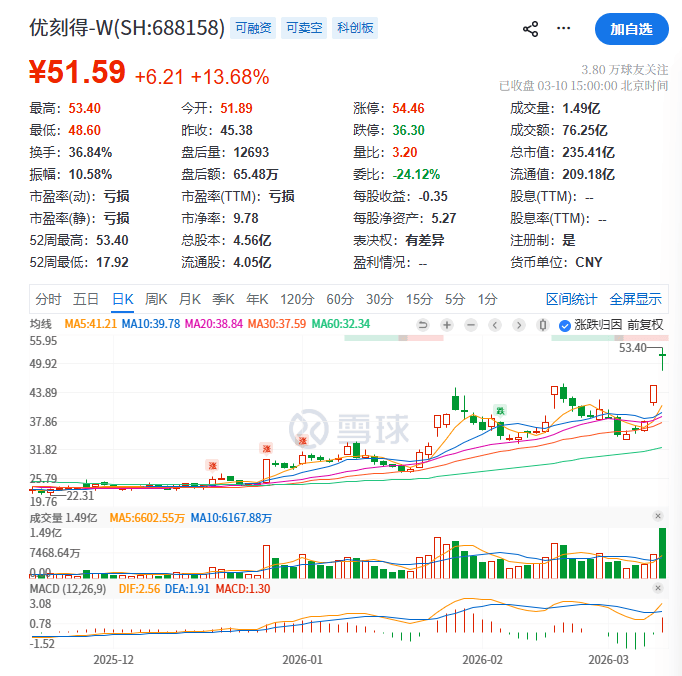Zoom in the K-line chart with plus icon
682x676 pixels.
point(446,325)
